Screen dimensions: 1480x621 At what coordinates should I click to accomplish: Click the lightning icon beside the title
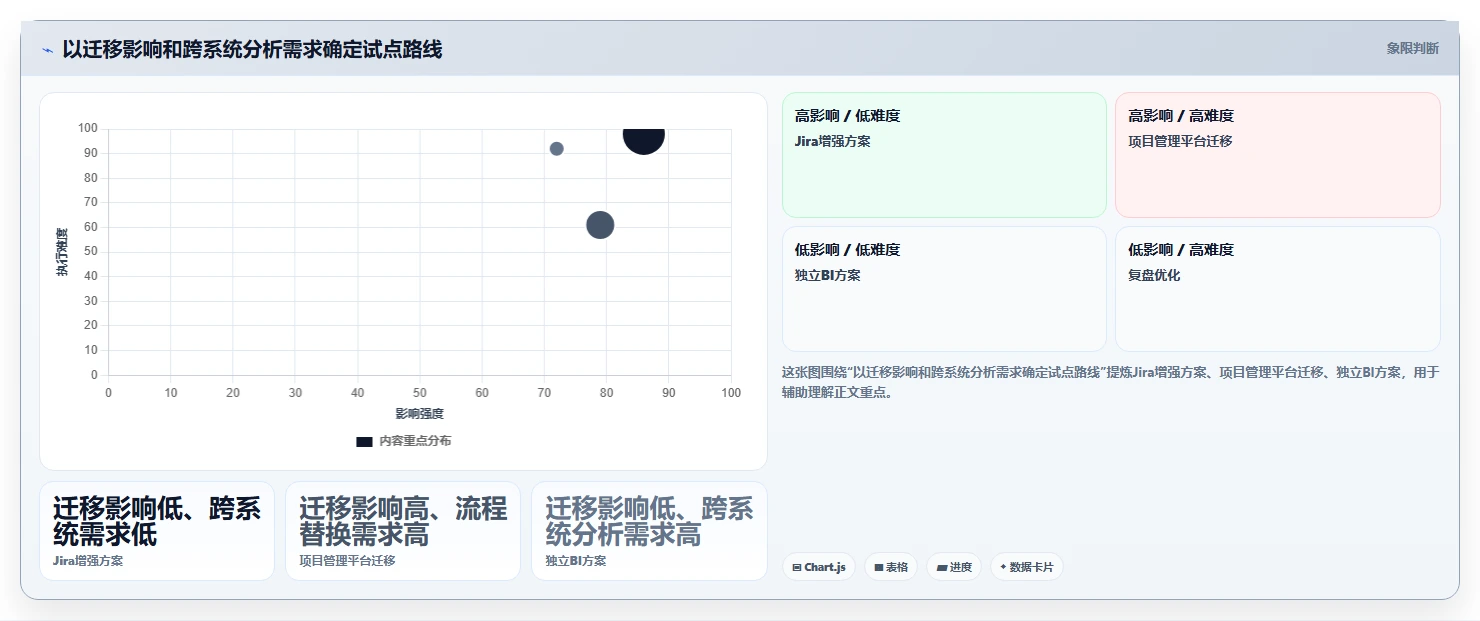tap(47, 50)
